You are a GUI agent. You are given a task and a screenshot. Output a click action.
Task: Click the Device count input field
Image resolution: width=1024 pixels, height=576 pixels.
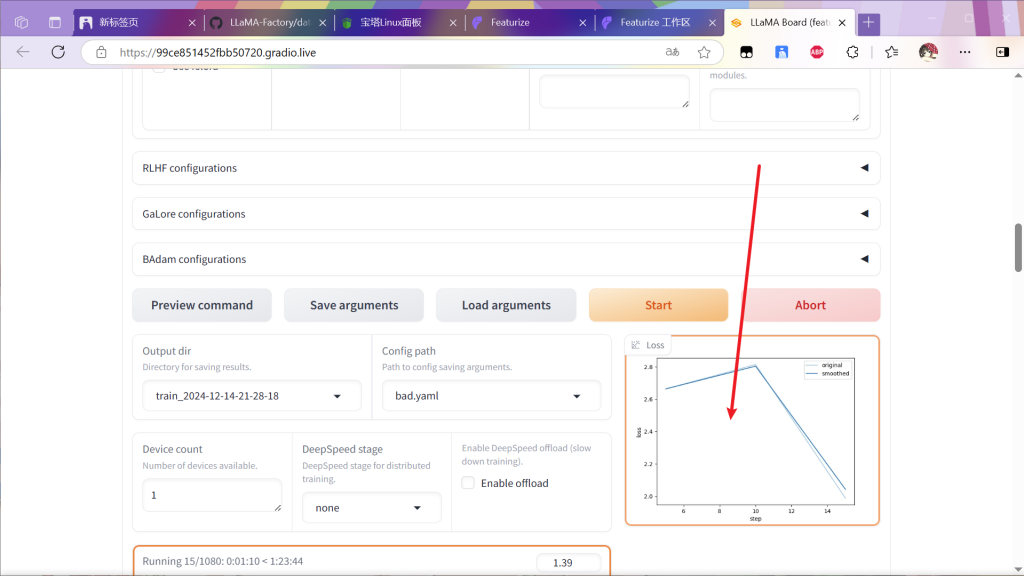212,495
